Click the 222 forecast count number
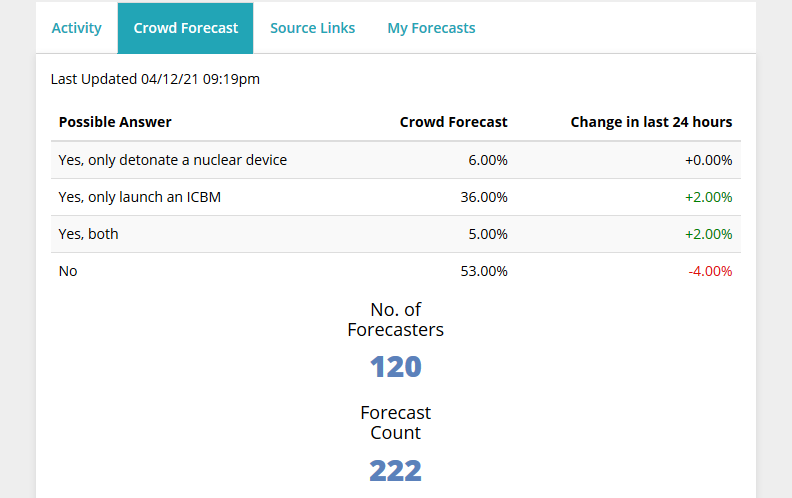Screen dimensions: 792x498 point(396,470)
